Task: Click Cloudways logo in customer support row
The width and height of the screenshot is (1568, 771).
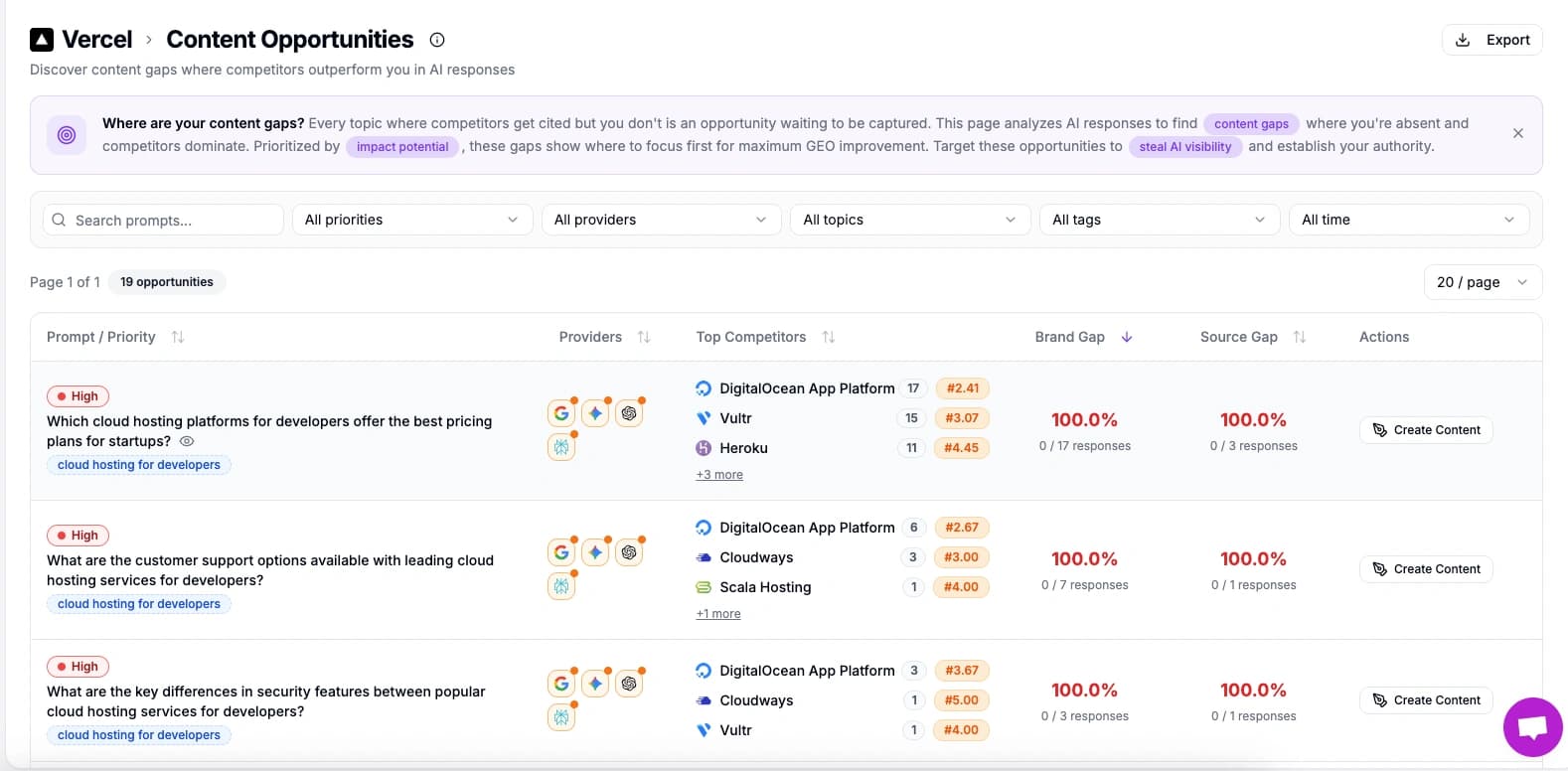Action: pyautogui.click(x=704, y=557)
